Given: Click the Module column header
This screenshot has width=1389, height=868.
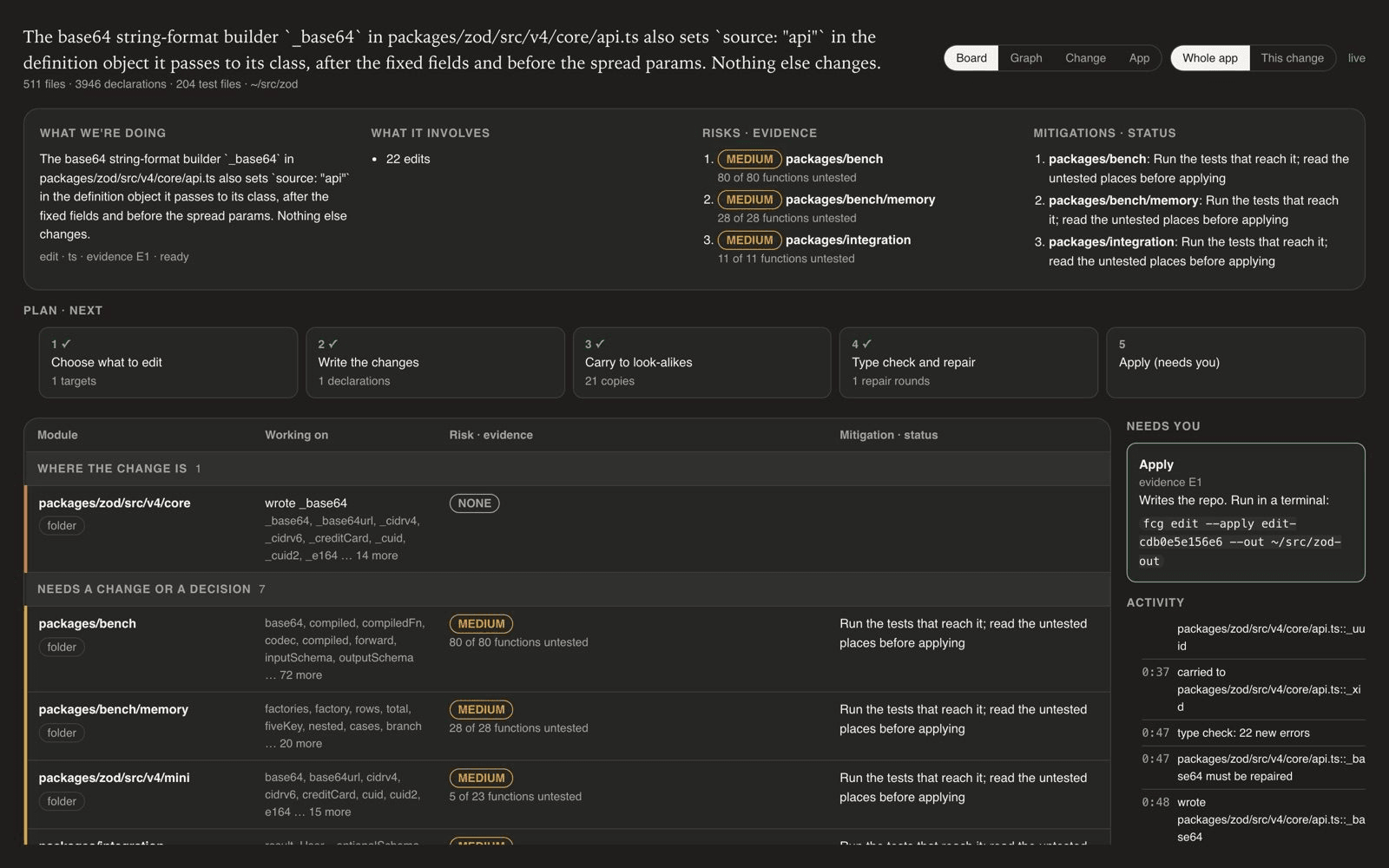Looking at the screenshot, I should [x=58, y=436].
